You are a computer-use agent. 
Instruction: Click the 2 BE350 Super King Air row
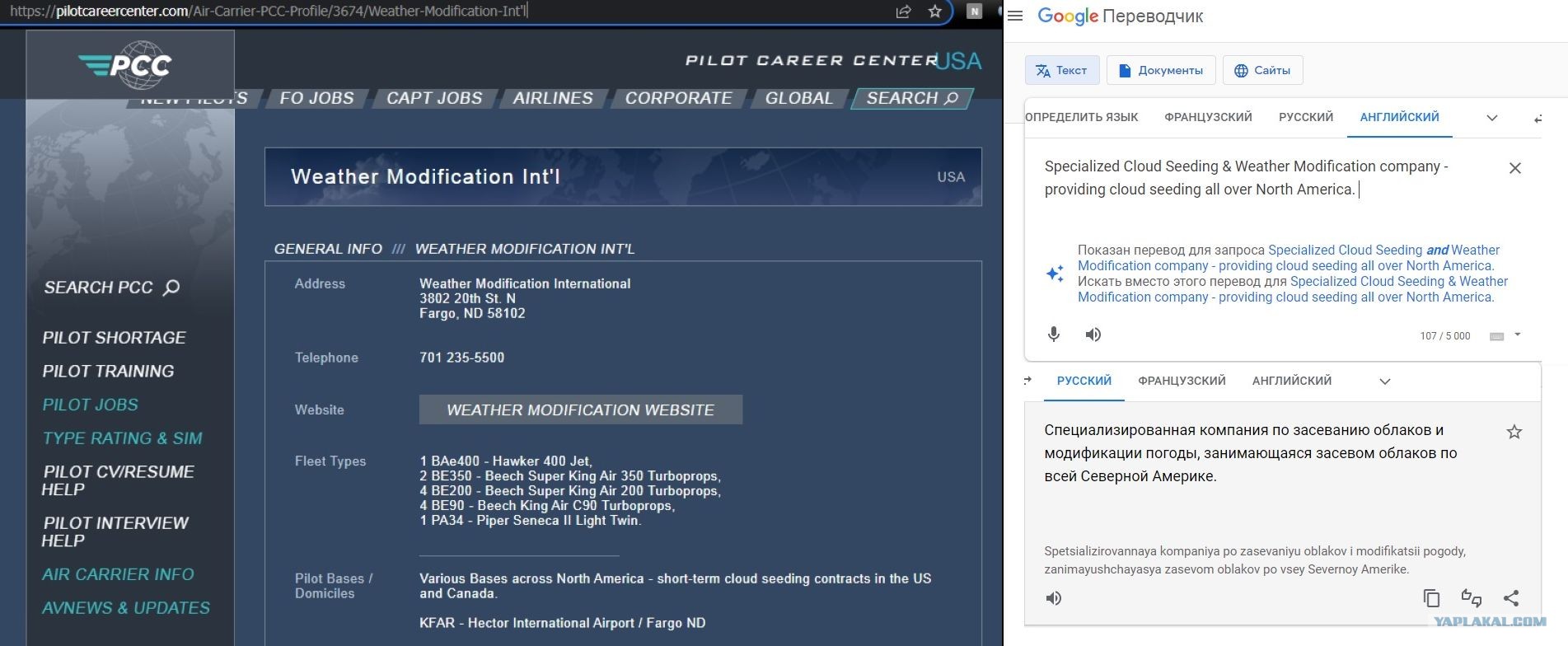570,476
